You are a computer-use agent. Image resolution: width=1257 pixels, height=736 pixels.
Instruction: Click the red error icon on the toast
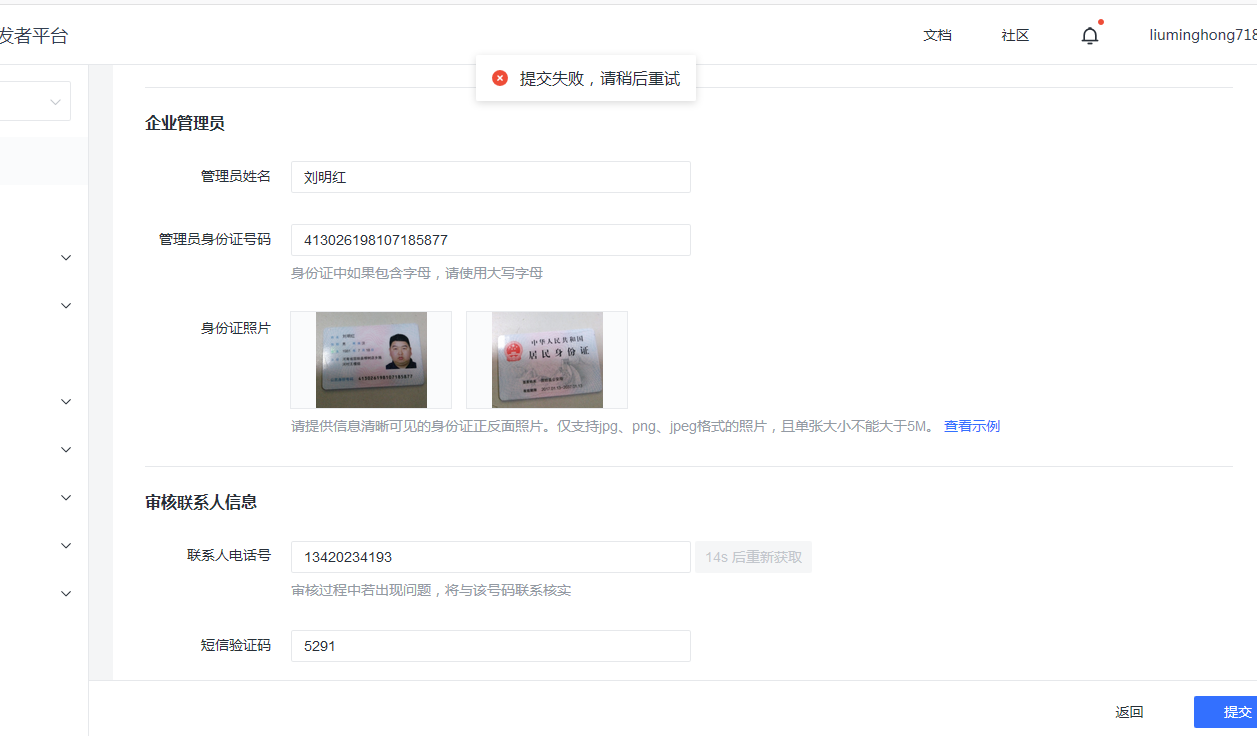click(499, 77)
